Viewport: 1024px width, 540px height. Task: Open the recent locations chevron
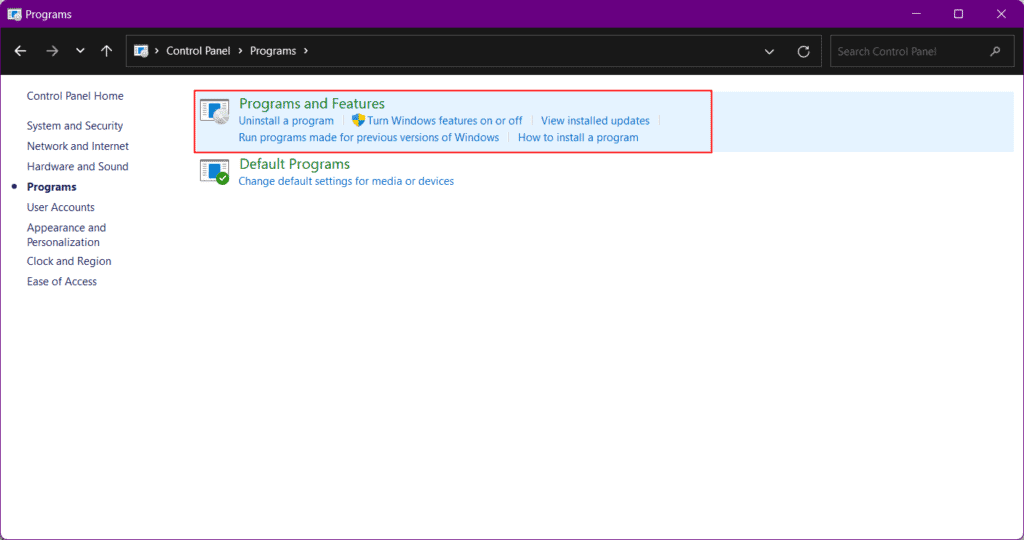[x=80, y=51]
